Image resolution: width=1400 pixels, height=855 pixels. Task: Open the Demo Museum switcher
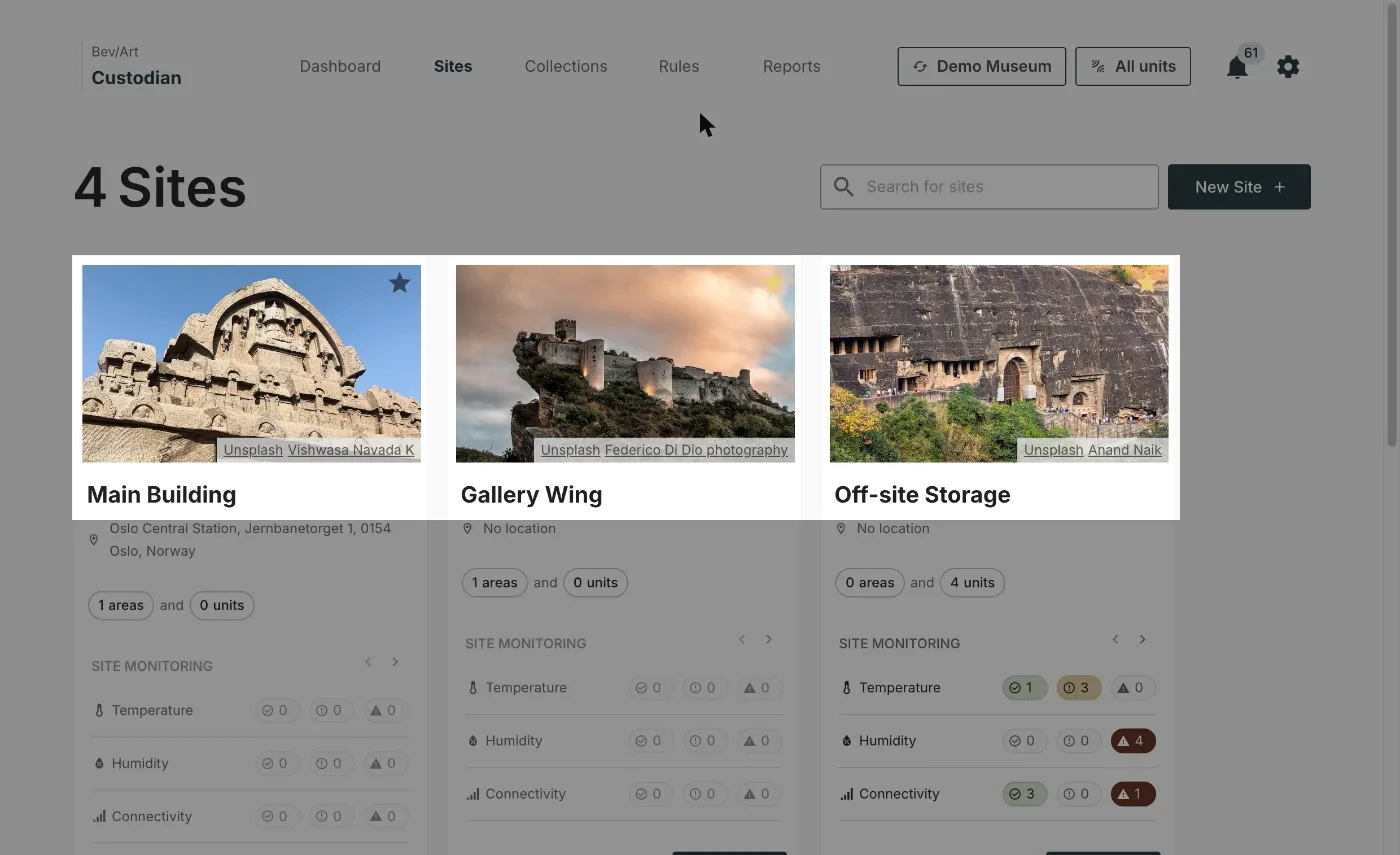click(982, 66)
